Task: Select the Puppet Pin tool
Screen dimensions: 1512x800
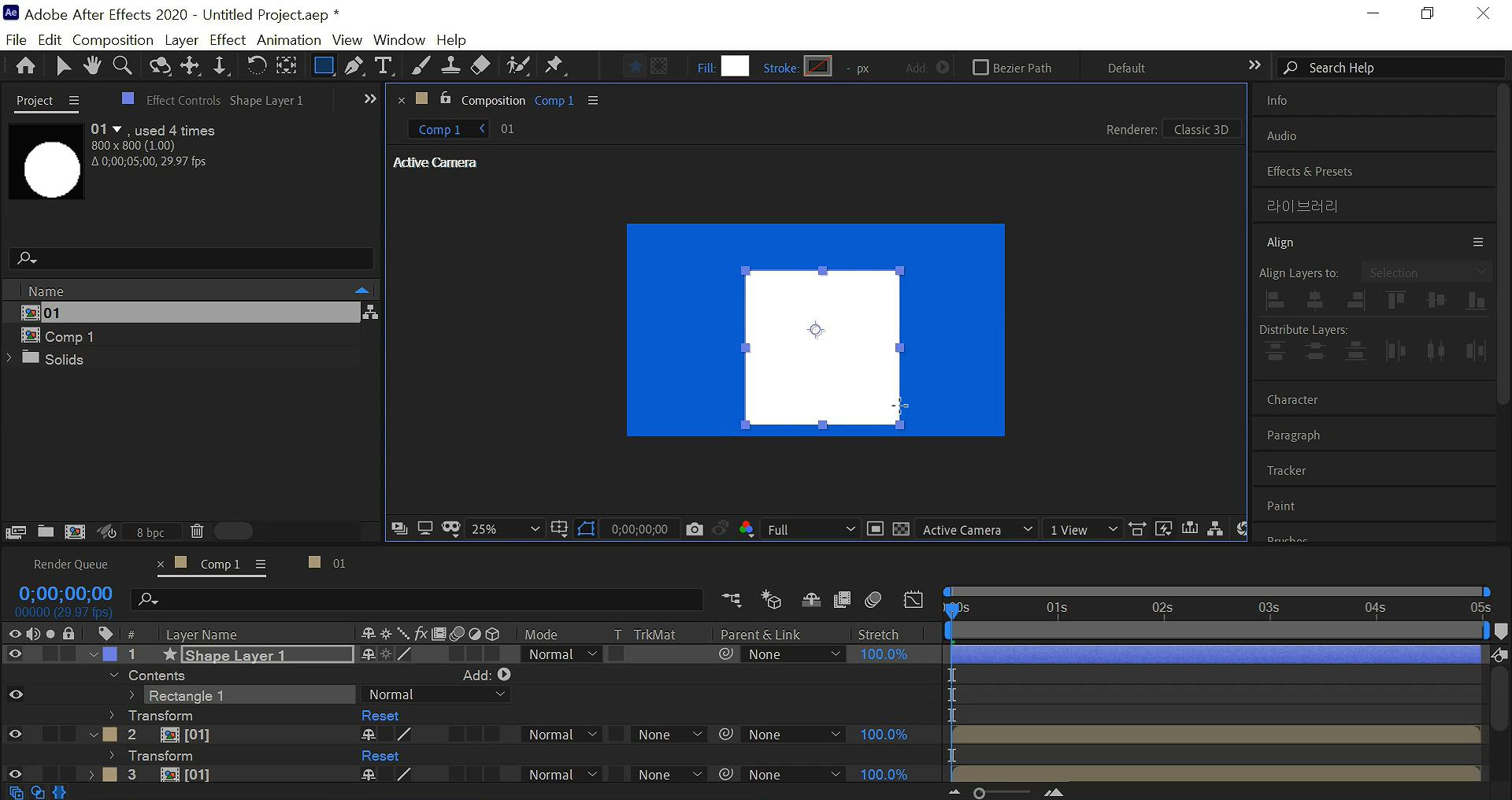Action: (x=554, y=66)
